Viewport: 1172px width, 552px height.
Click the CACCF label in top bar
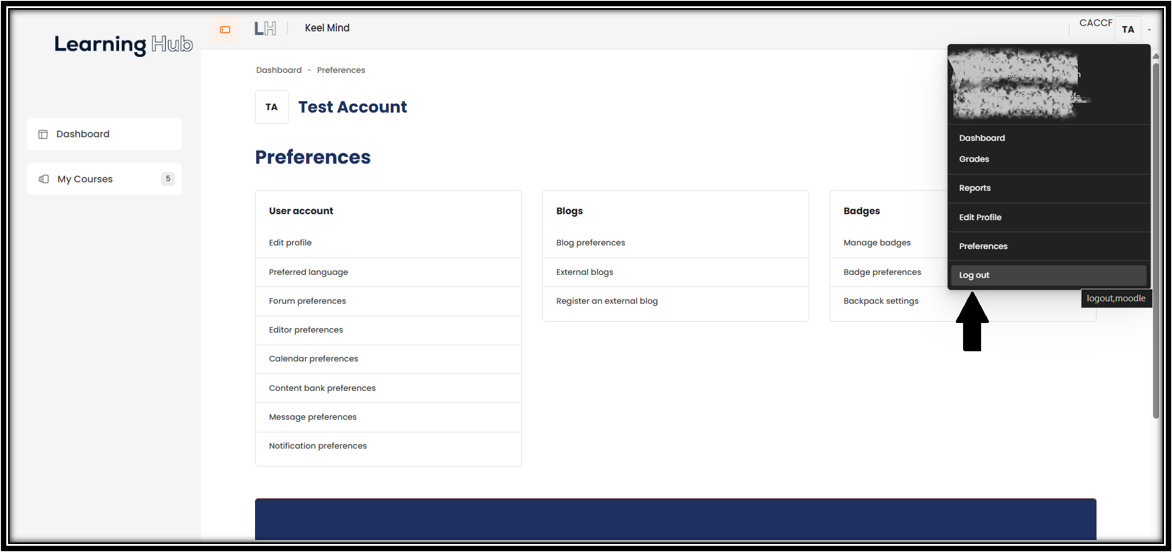(x=1097, y=23)
